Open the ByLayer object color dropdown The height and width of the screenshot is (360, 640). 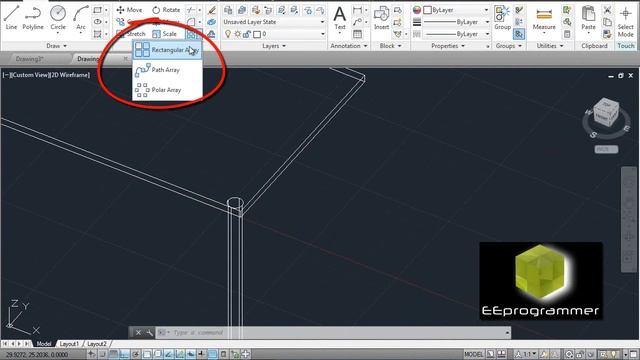click(x=456, y=10)
